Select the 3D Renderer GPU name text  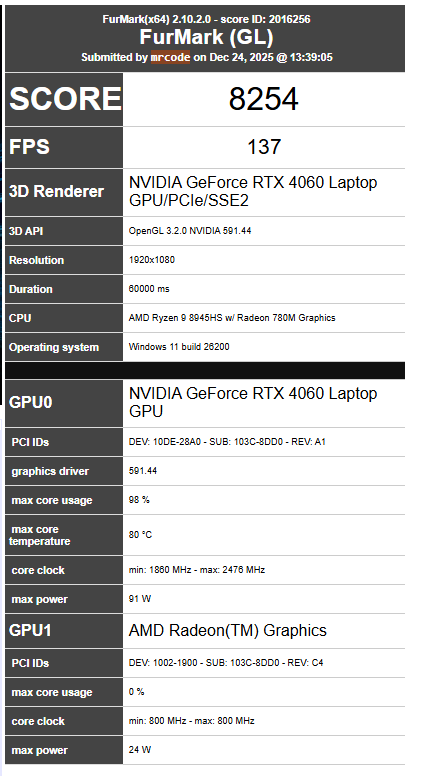(253, 192)
